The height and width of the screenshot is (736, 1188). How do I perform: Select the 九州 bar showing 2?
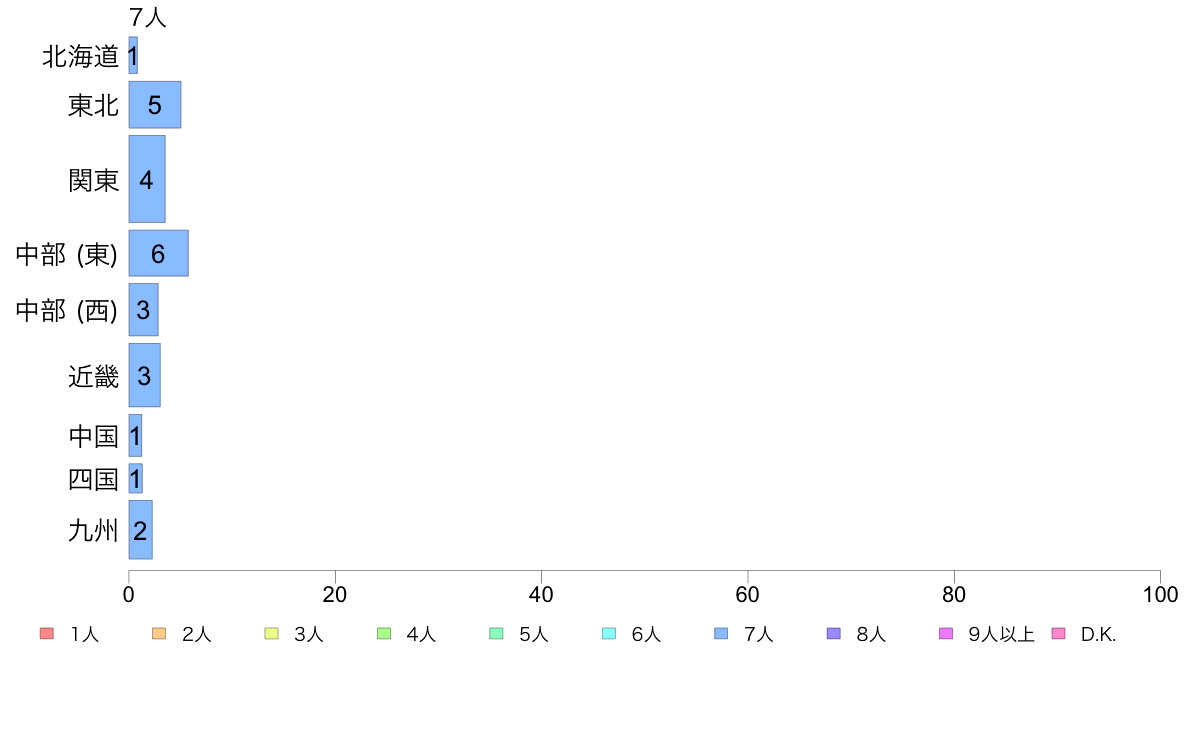click(140, 530)
